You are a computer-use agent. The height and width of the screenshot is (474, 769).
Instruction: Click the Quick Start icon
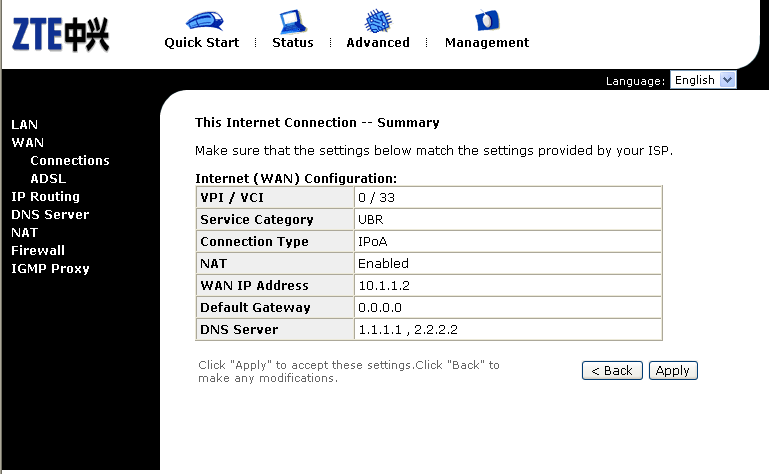(205, 21)
